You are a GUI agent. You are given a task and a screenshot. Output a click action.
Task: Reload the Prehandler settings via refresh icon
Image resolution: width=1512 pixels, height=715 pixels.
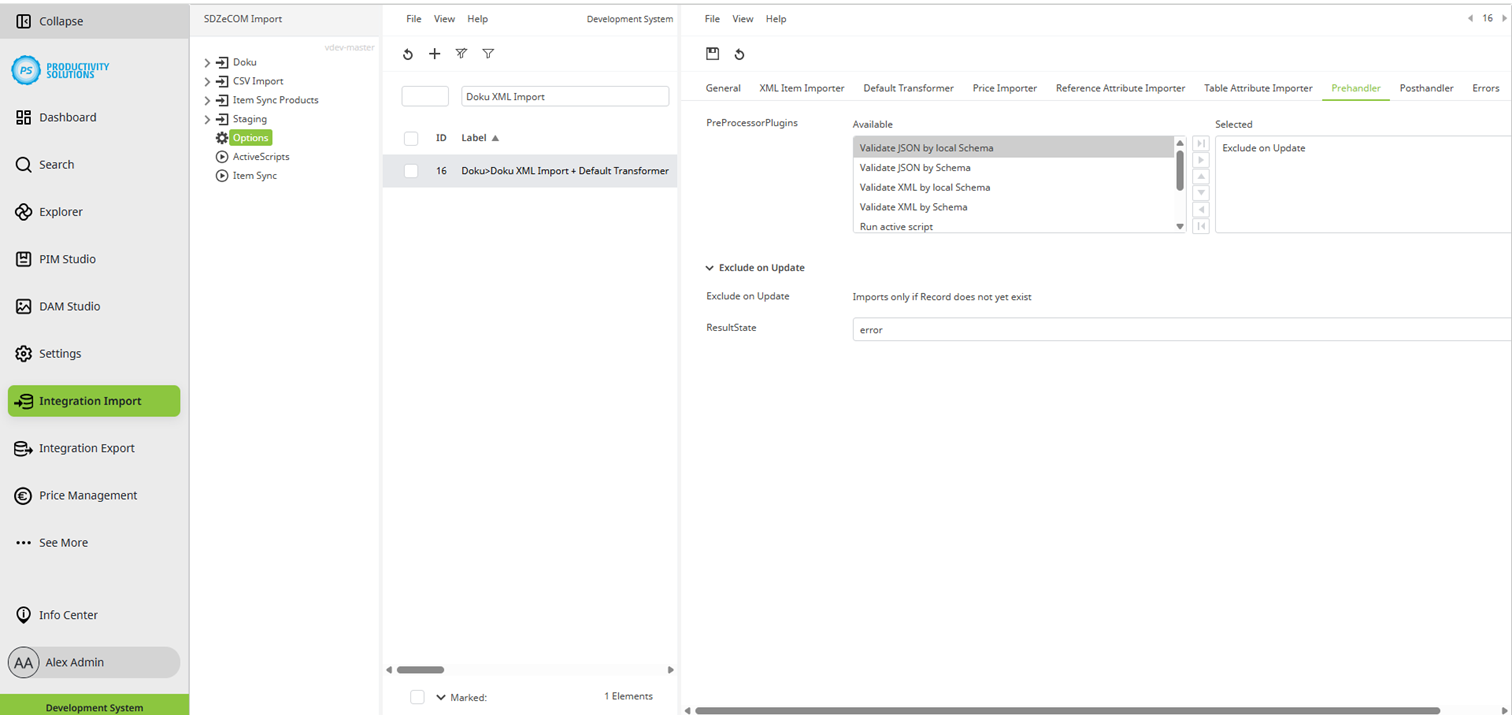[737, 54]
